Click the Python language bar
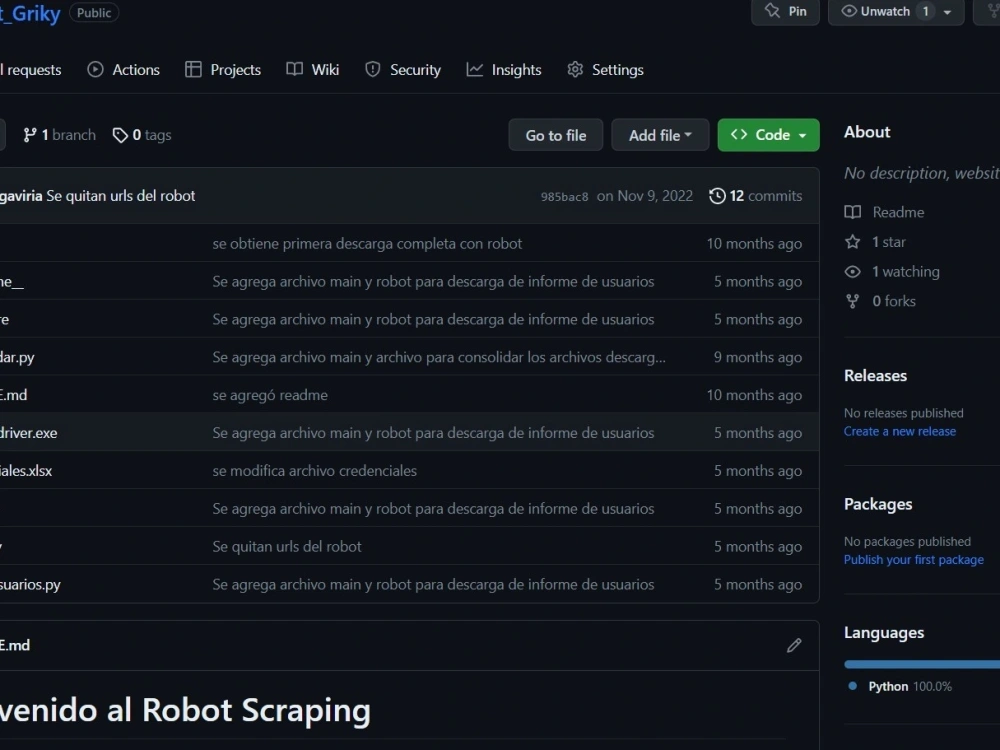Viewport: 1000px width, 750px height. (x=922, y=665)
